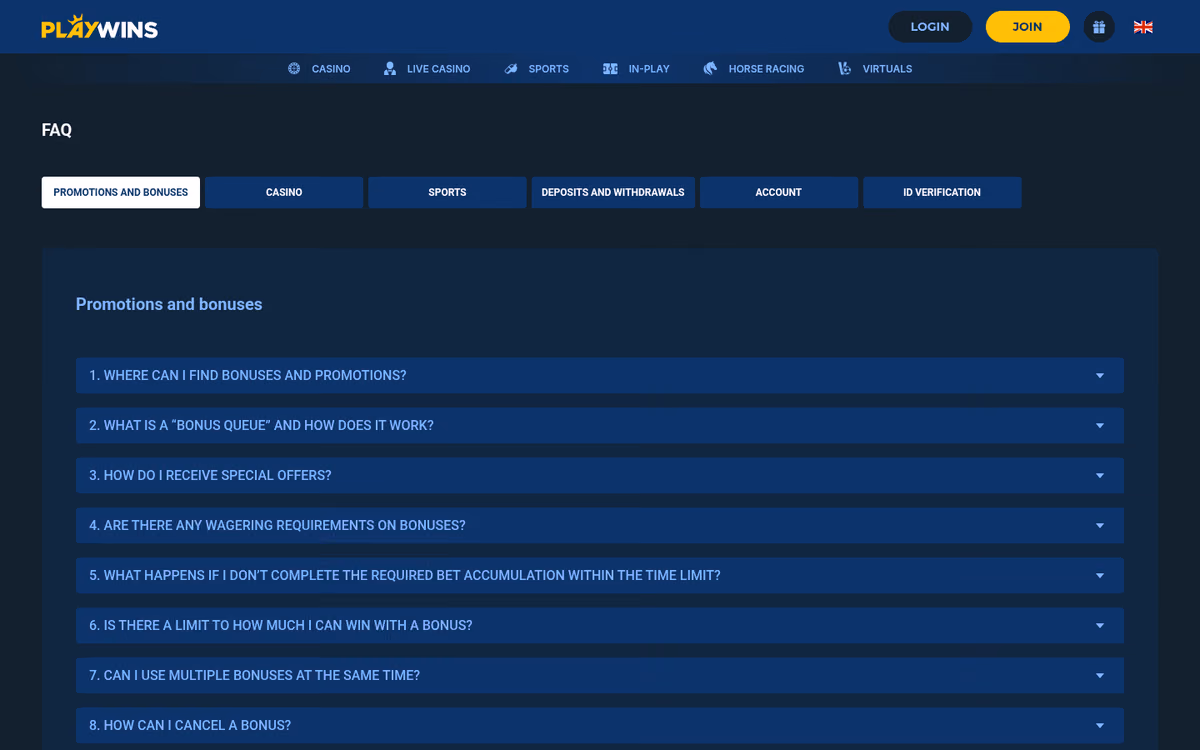Click the 'FAQ' page heading

coord(57,130)
